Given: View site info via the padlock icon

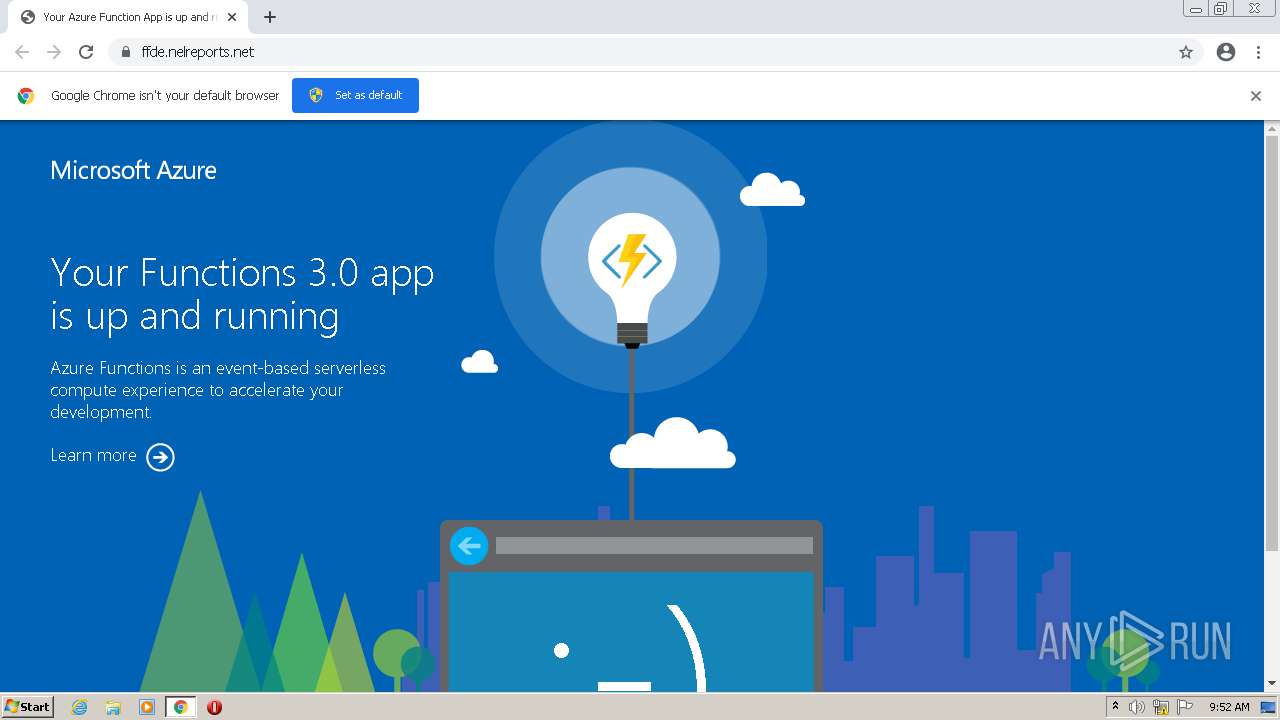Looking at the screenshot, I should pyautogui.click(x=126, y=52).
